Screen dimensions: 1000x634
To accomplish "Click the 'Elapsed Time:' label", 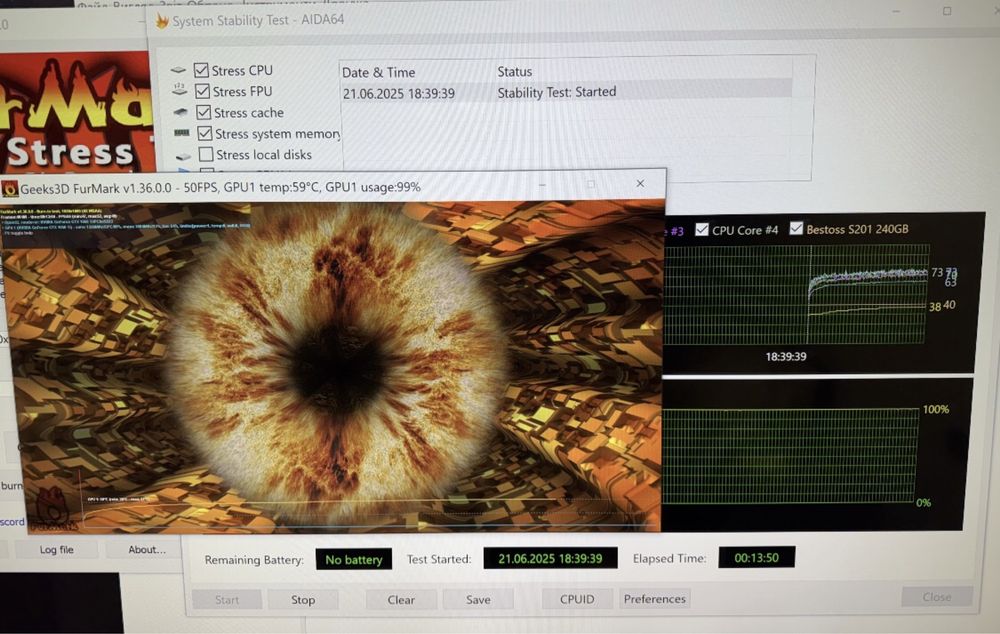I will click(x=670, y=558).
